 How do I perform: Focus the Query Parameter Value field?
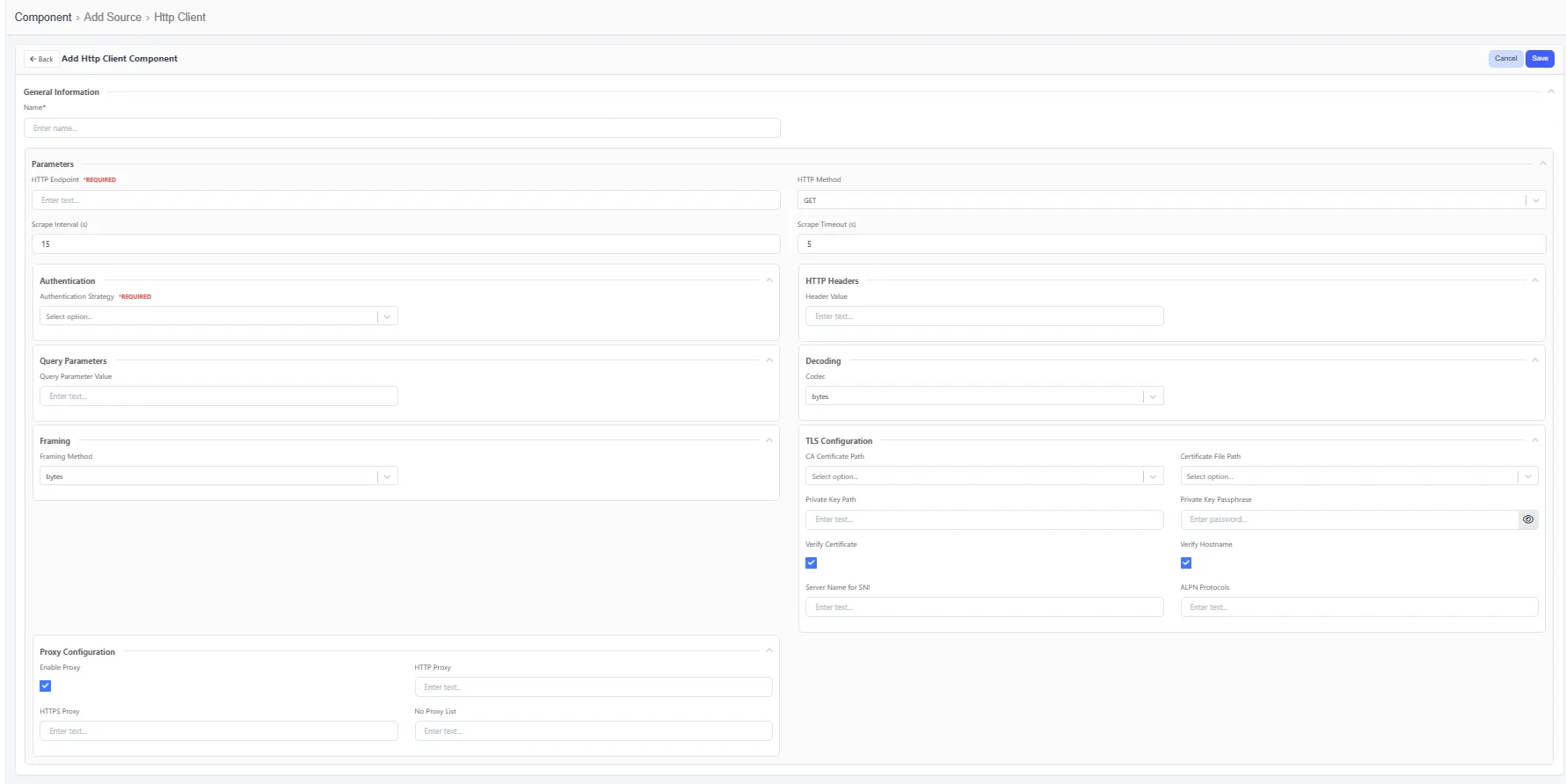tap(219, 396)
